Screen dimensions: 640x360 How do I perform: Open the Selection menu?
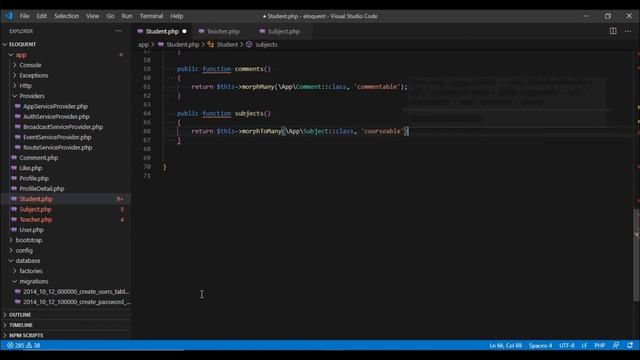(67, 16)
